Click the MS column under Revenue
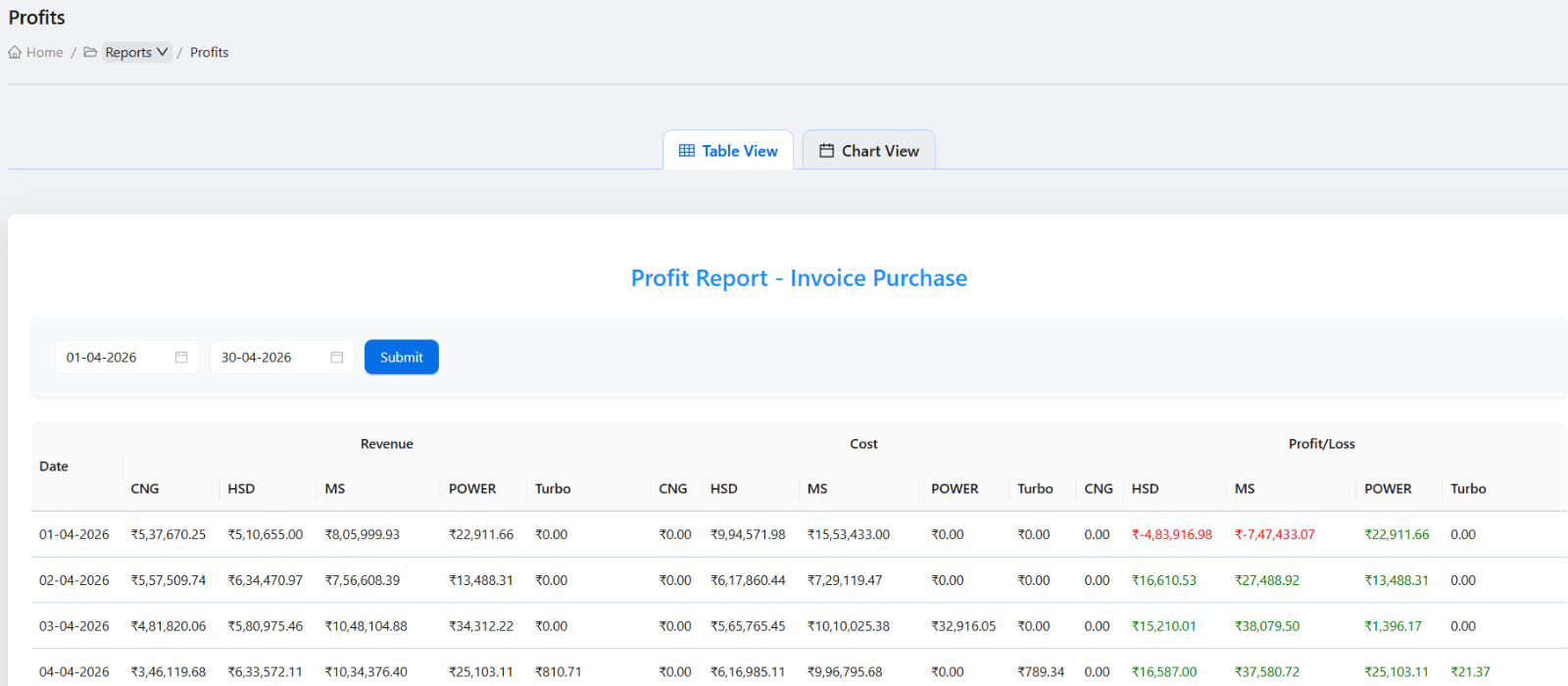The width and height of the screenshot is (1568, 686). click(335, 488)
